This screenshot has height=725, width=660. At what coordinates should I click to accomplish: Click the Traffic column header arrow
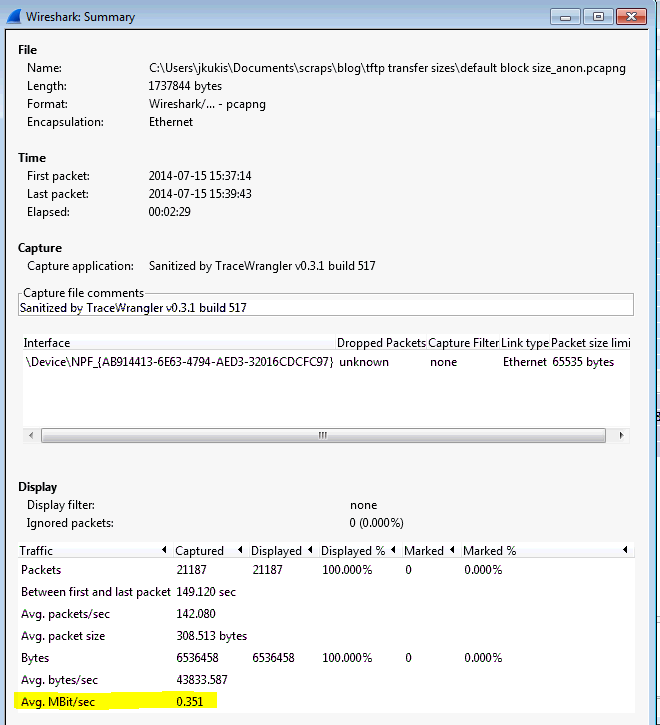click(x=164, y=551)
